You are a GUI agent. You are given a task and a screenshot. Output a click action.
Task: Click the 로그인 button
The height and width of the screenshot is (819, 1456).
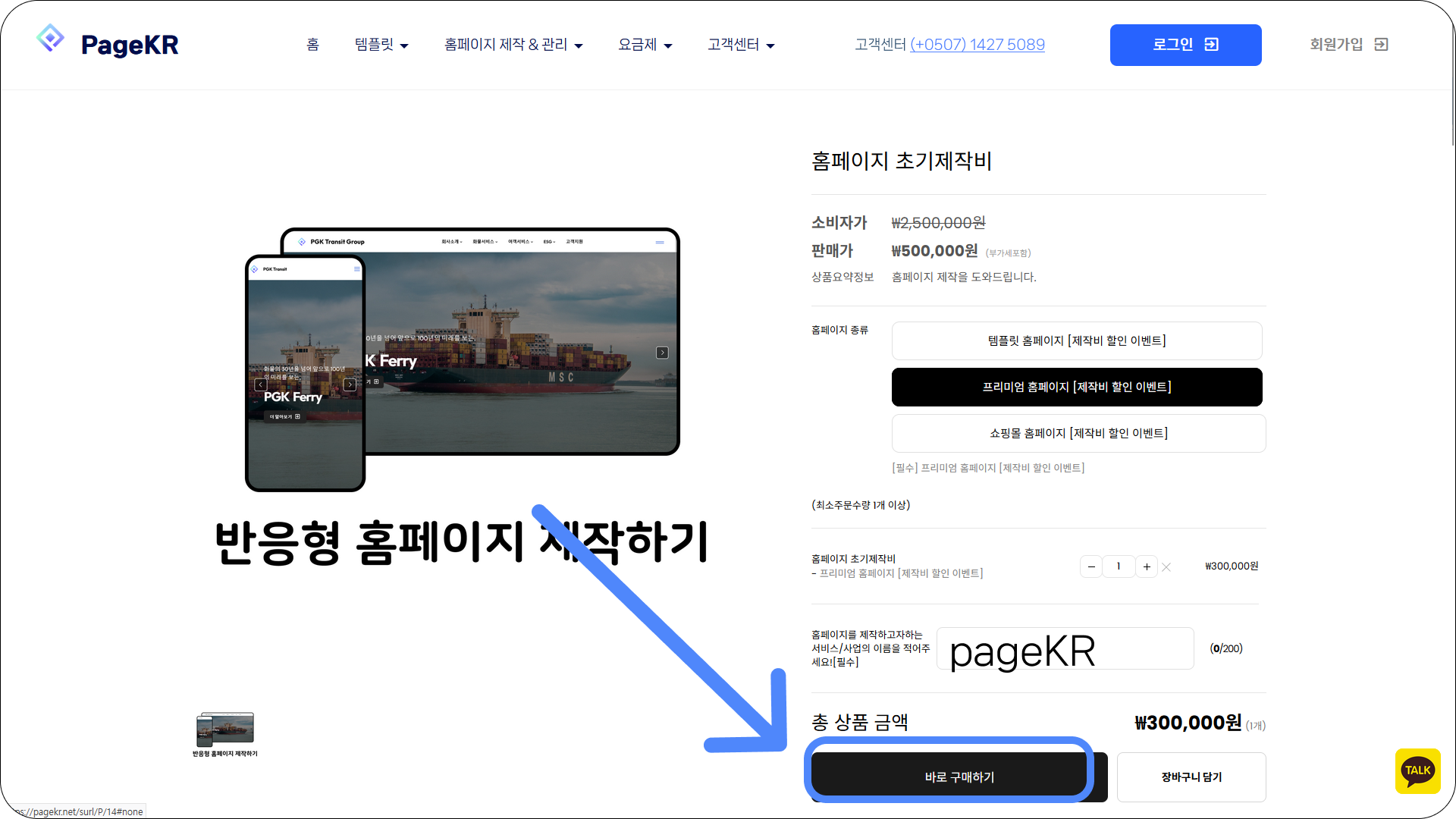coord(1185,45)
